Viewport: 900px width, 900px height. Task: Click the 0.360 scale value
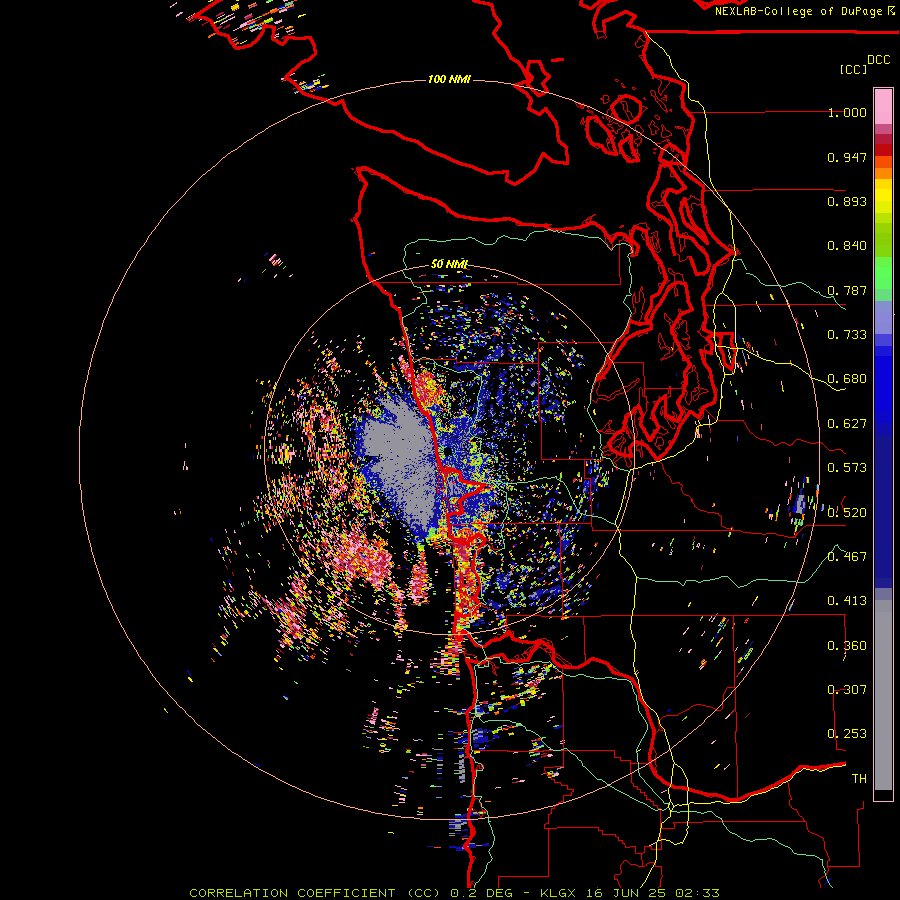pos(847,646)
